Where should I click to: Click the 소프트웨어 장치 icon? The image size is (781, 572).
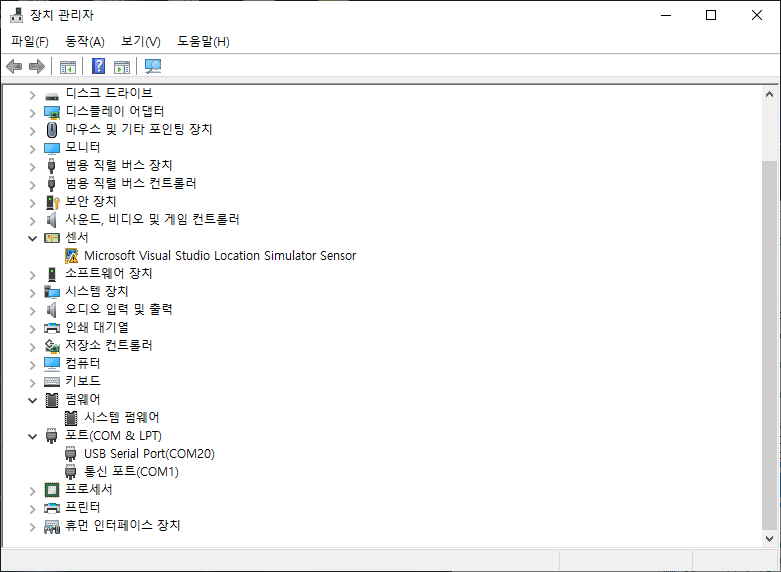coord(52,274)
